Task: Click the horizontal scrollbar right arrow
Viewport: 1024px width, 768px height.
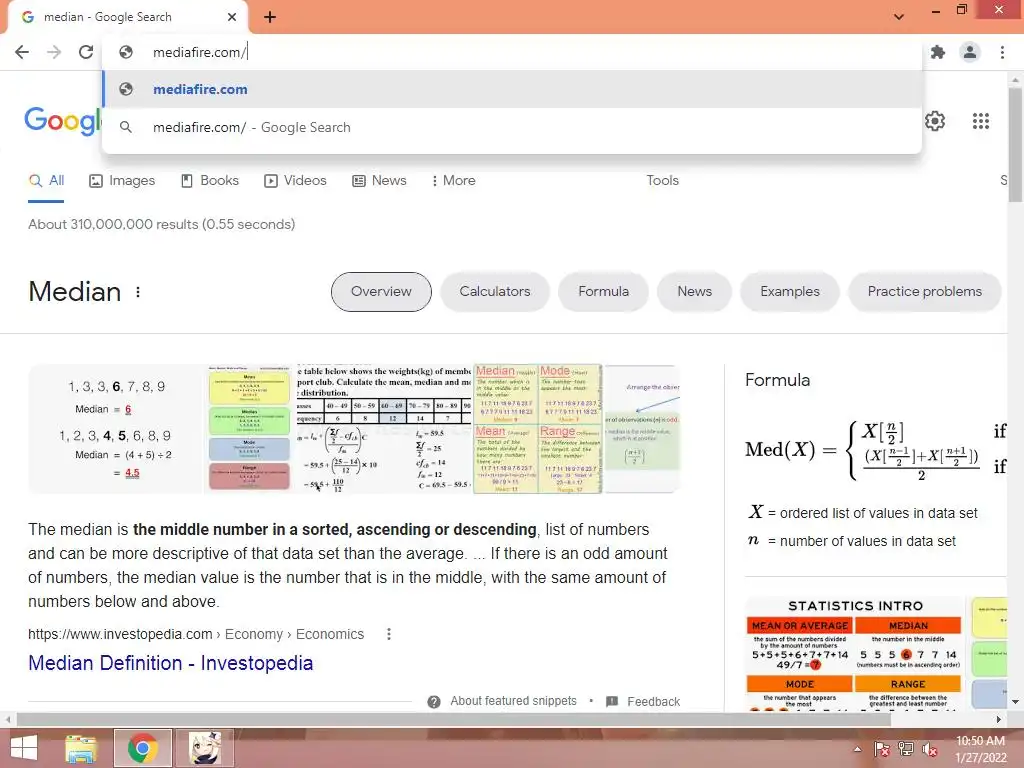Action: click(x=999, y=719)
